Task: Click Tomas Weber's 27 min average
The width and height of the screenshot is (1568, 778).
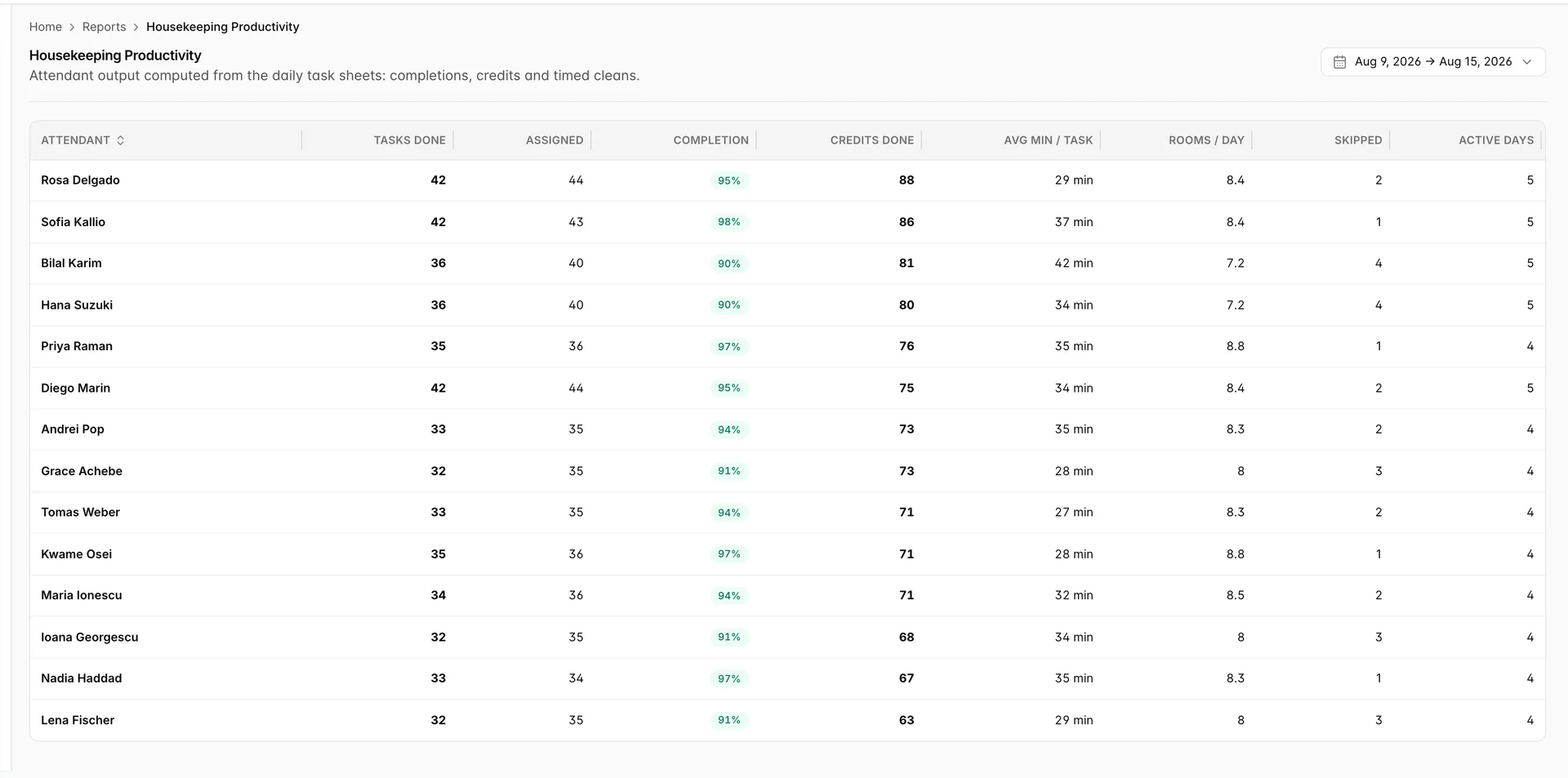Action: pyautogui.click(x=1074, y=513)
